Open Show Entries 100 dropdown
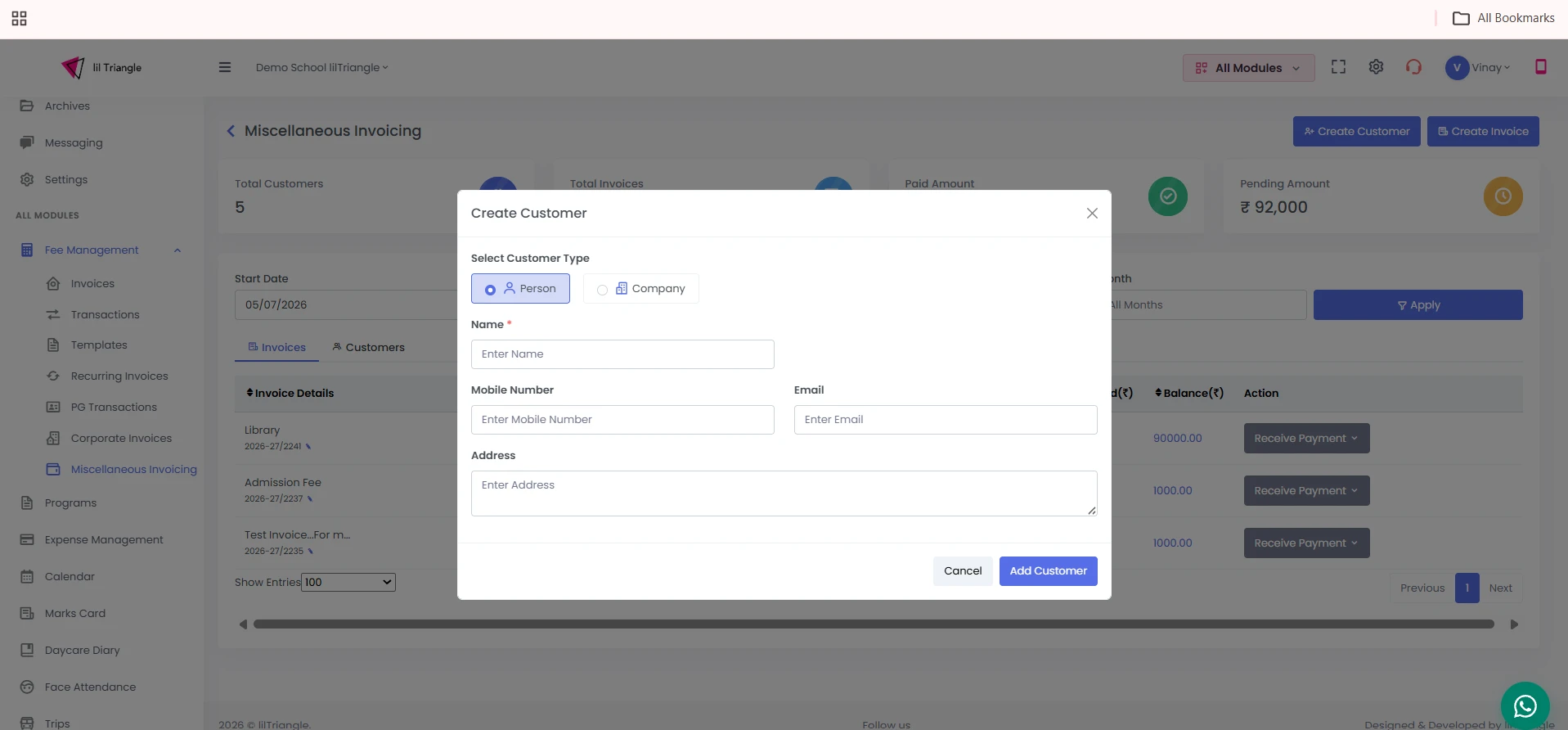The height and width of the screenshot is (730, 1568). coord(348,582)
